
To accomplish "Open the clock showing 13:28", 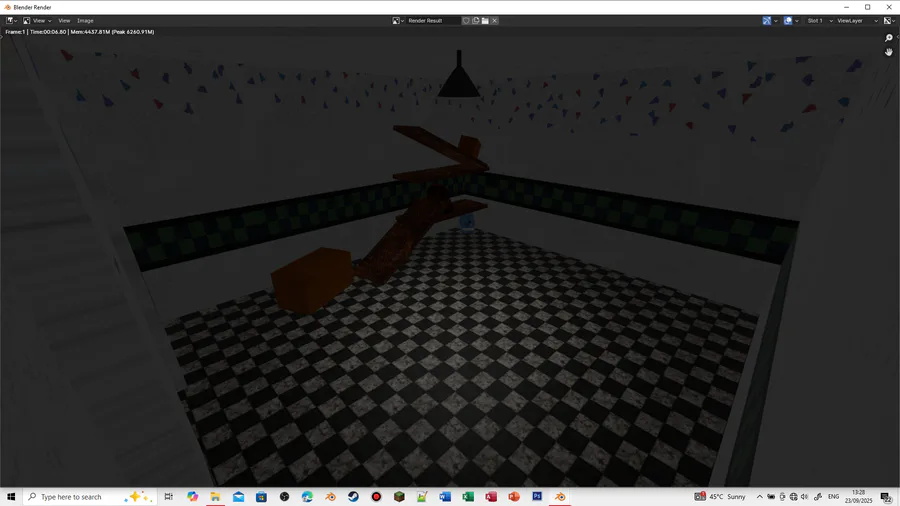I will pos(858,497).
